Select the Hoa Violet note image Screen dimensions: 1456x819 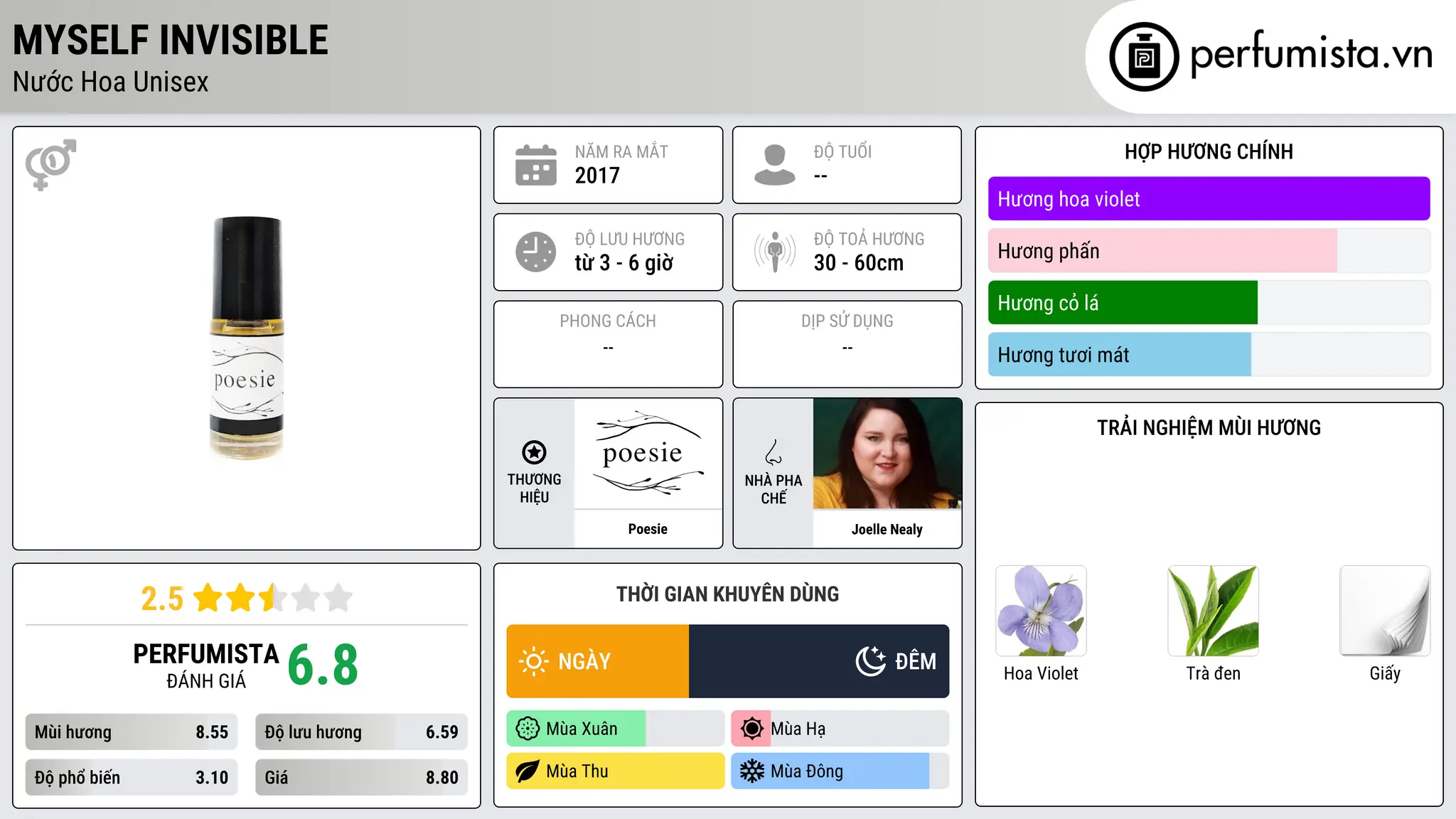(x=1041, y=611)
